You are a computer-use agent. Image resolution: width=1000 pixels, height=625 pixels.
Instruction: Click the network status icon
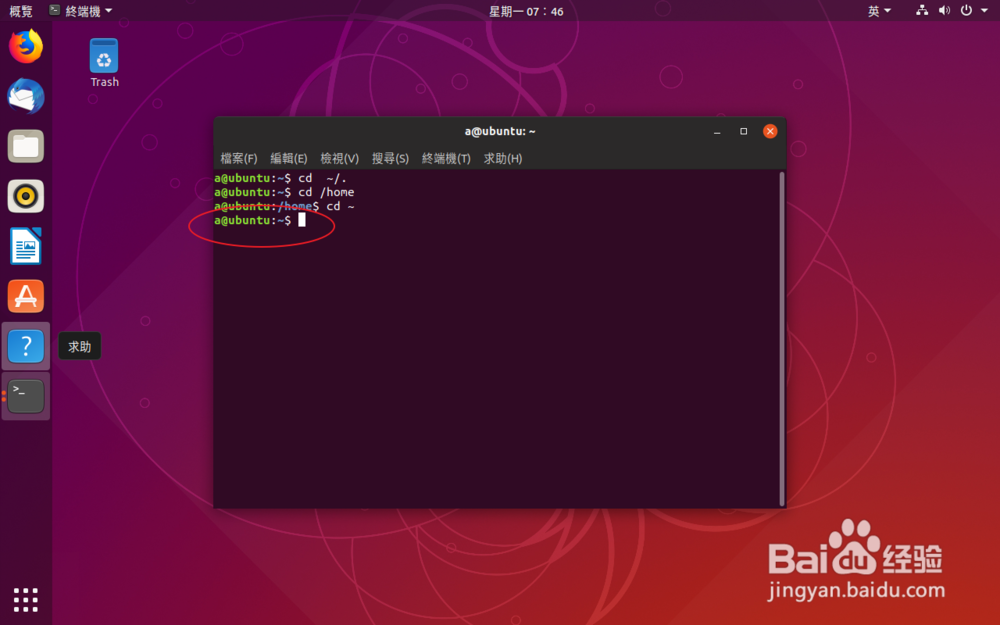[x=922, y=10]
